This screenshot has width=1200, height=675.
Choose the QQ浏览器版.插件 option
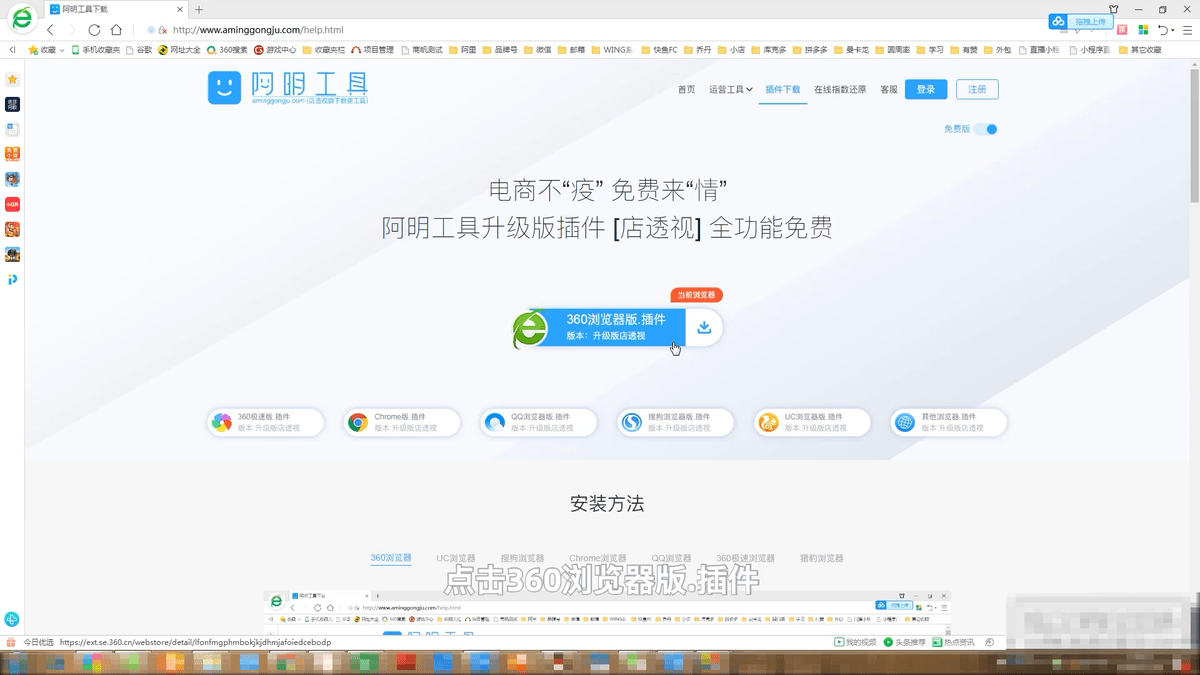pos(539,423)
